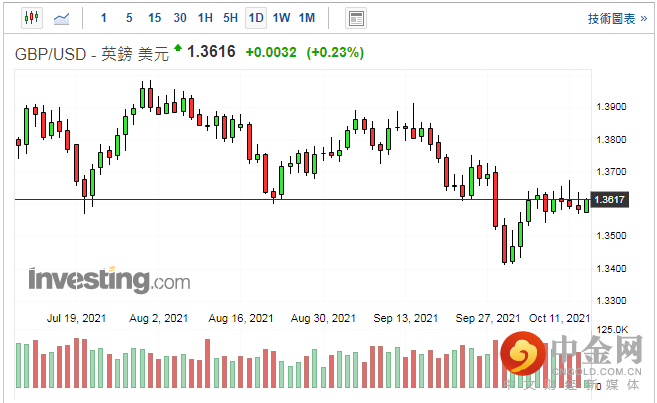
Task: Switch chart to 5H interval
Action: pos(230,18)
